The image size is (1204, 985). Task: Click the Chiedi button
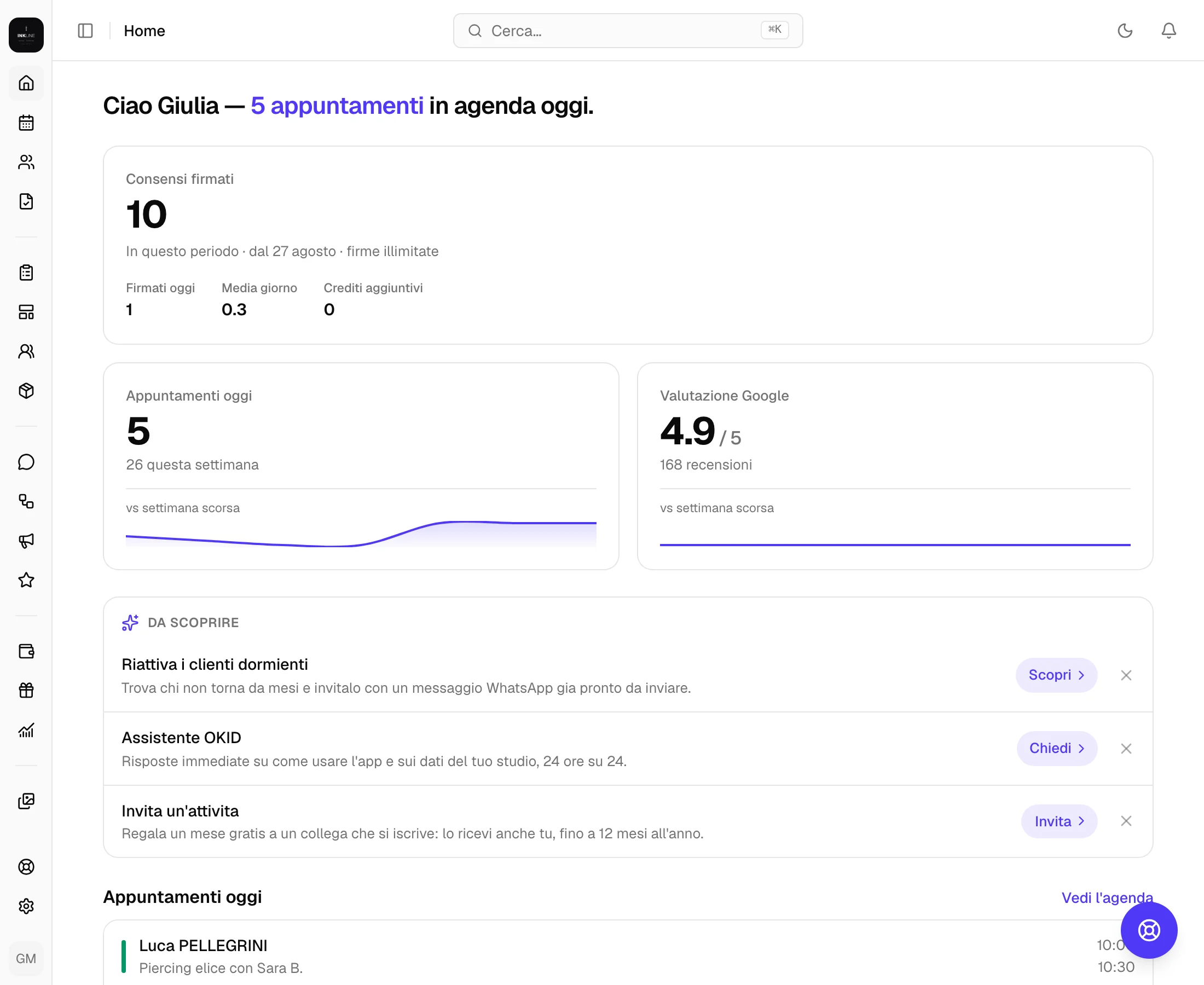[x=1057, y=748]
